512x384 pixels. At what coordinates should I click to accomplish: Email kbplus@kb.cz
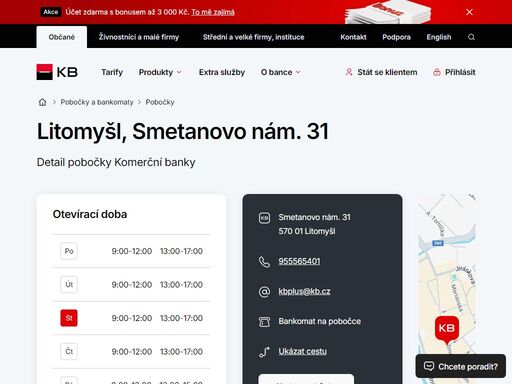[304, 291]
